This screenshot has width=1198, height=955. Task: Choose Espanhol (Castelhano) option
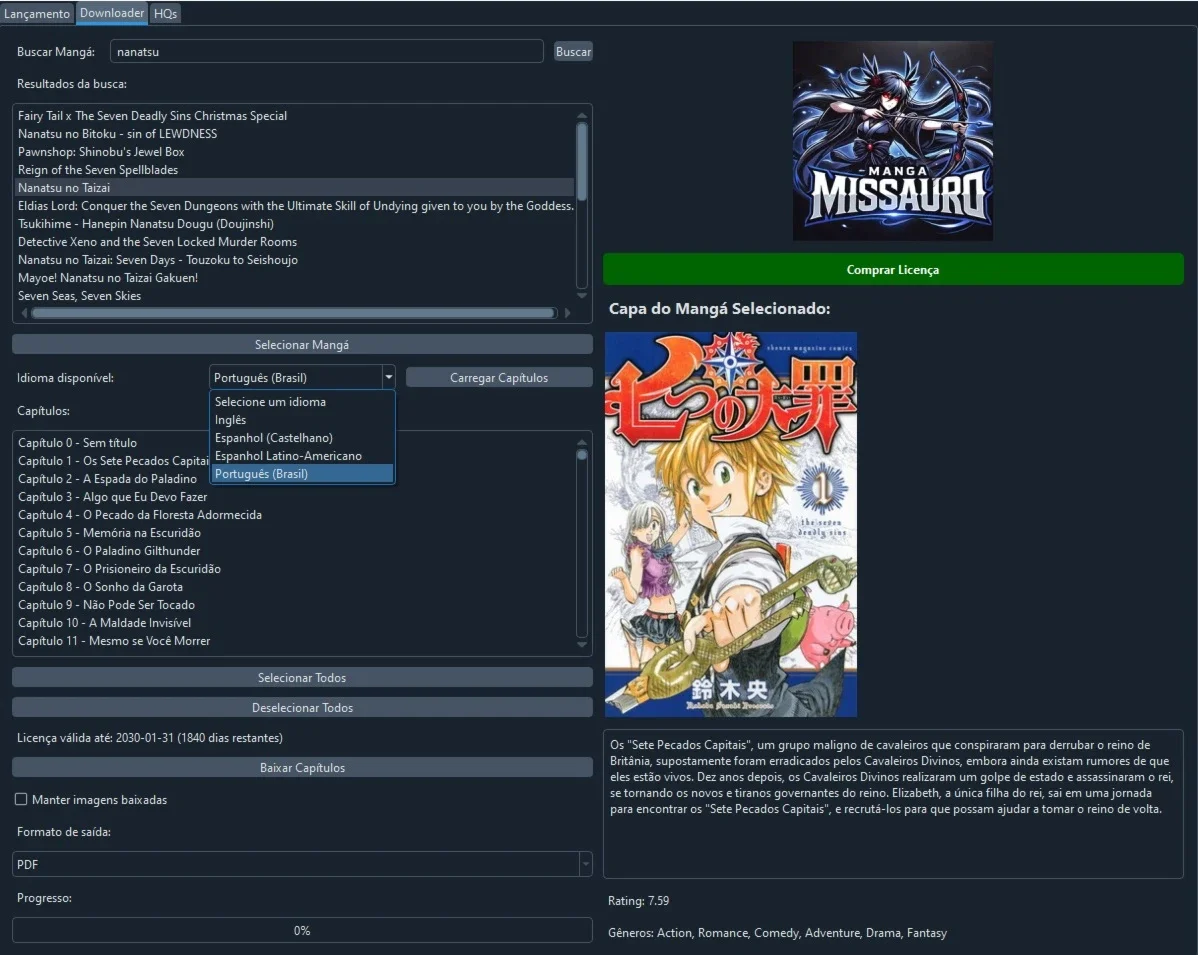coord(302,438)
